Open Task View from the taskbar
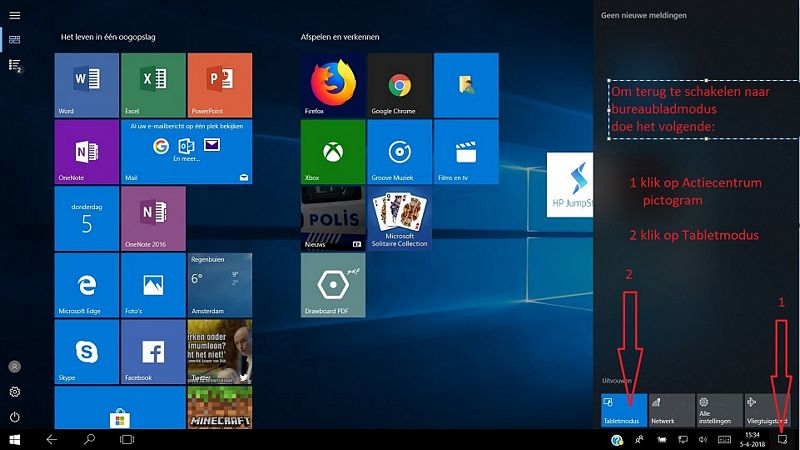This screenshot has width=800, height=450. [127, 439]
